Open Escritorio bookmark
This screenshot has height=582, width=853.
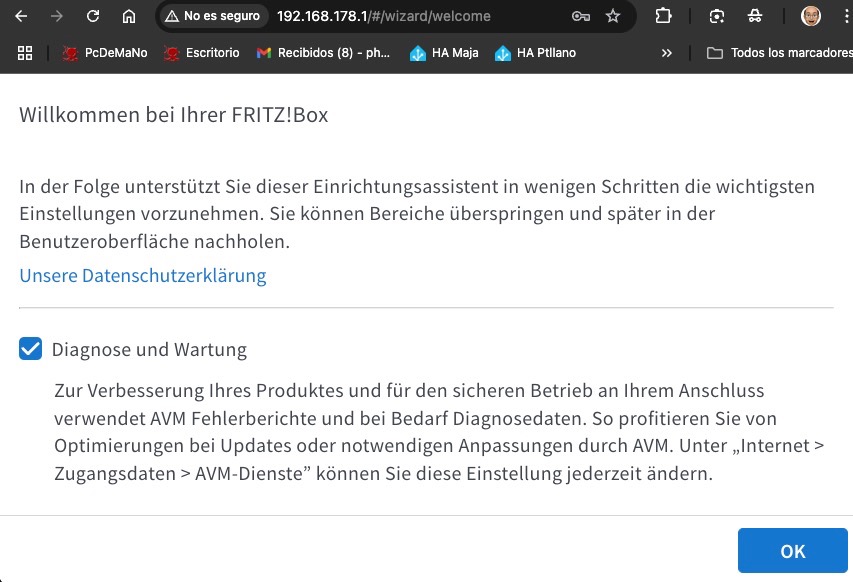202,53
